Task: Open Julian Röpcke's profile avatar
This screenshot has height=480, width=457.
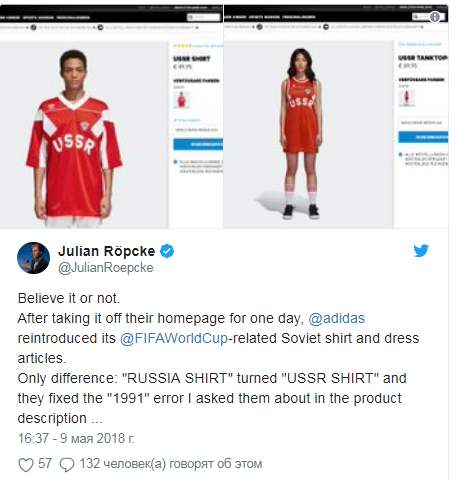Action: tap(33, 258)
